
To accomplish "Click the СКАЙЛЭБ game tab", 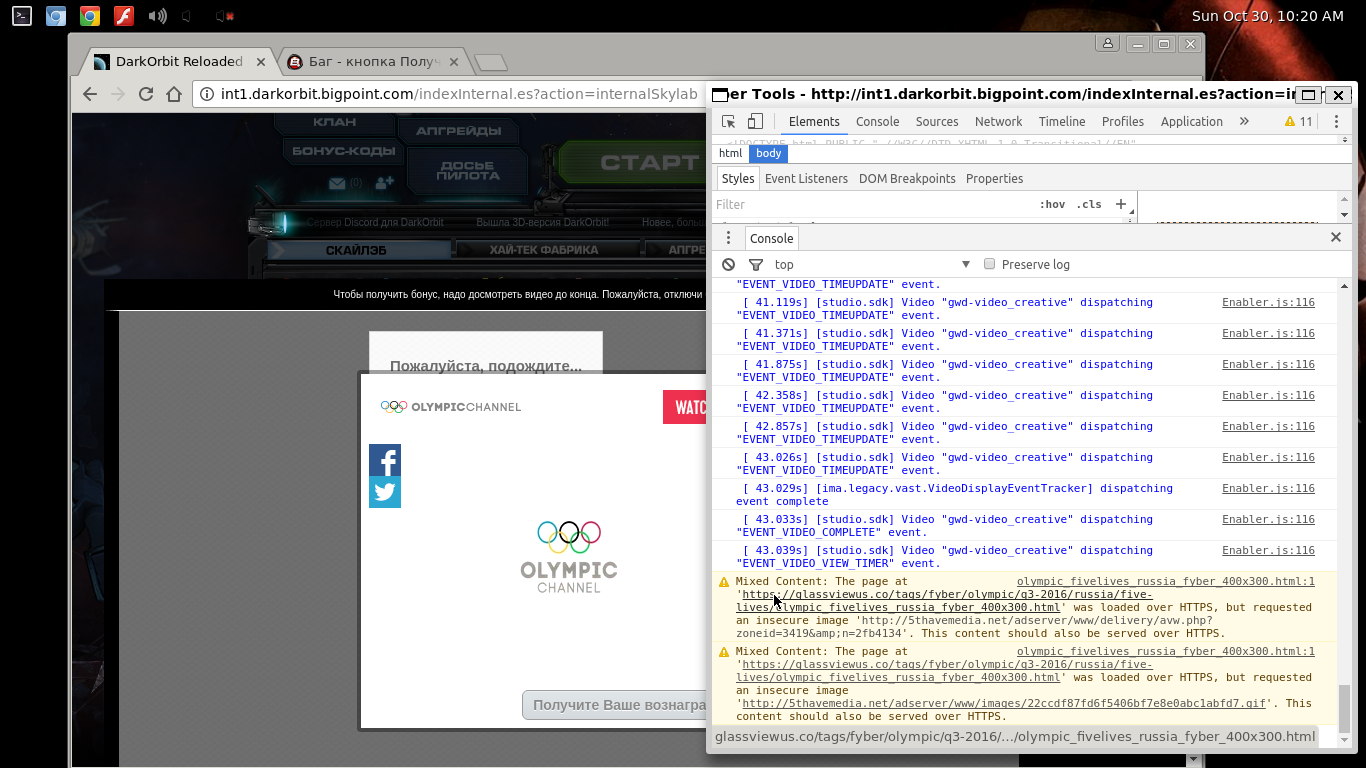I will (356, 250).
